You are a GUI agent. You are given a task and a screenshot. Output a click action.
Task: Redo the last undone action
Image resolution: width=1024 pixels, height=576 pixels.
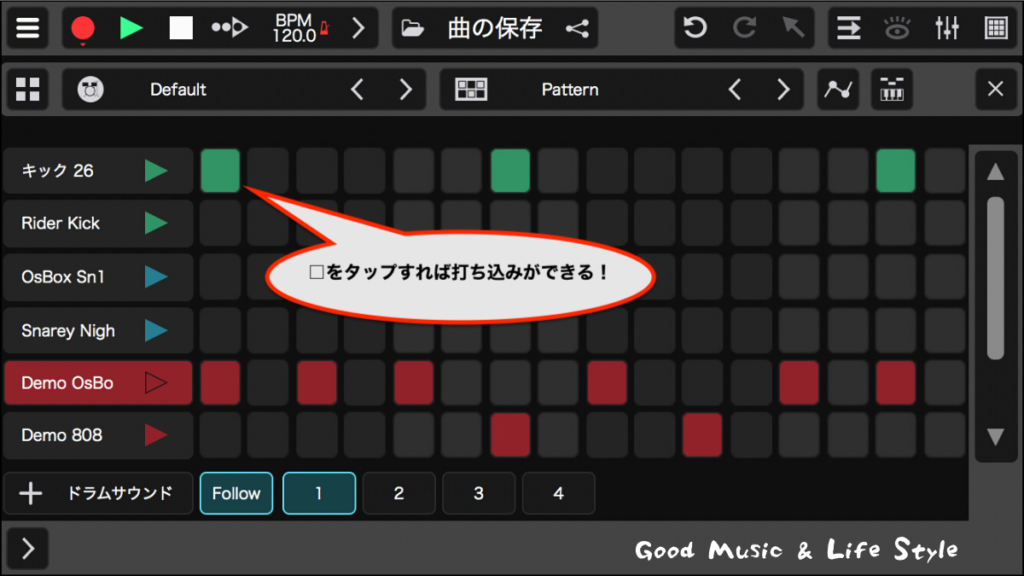[x=744, y=28]
